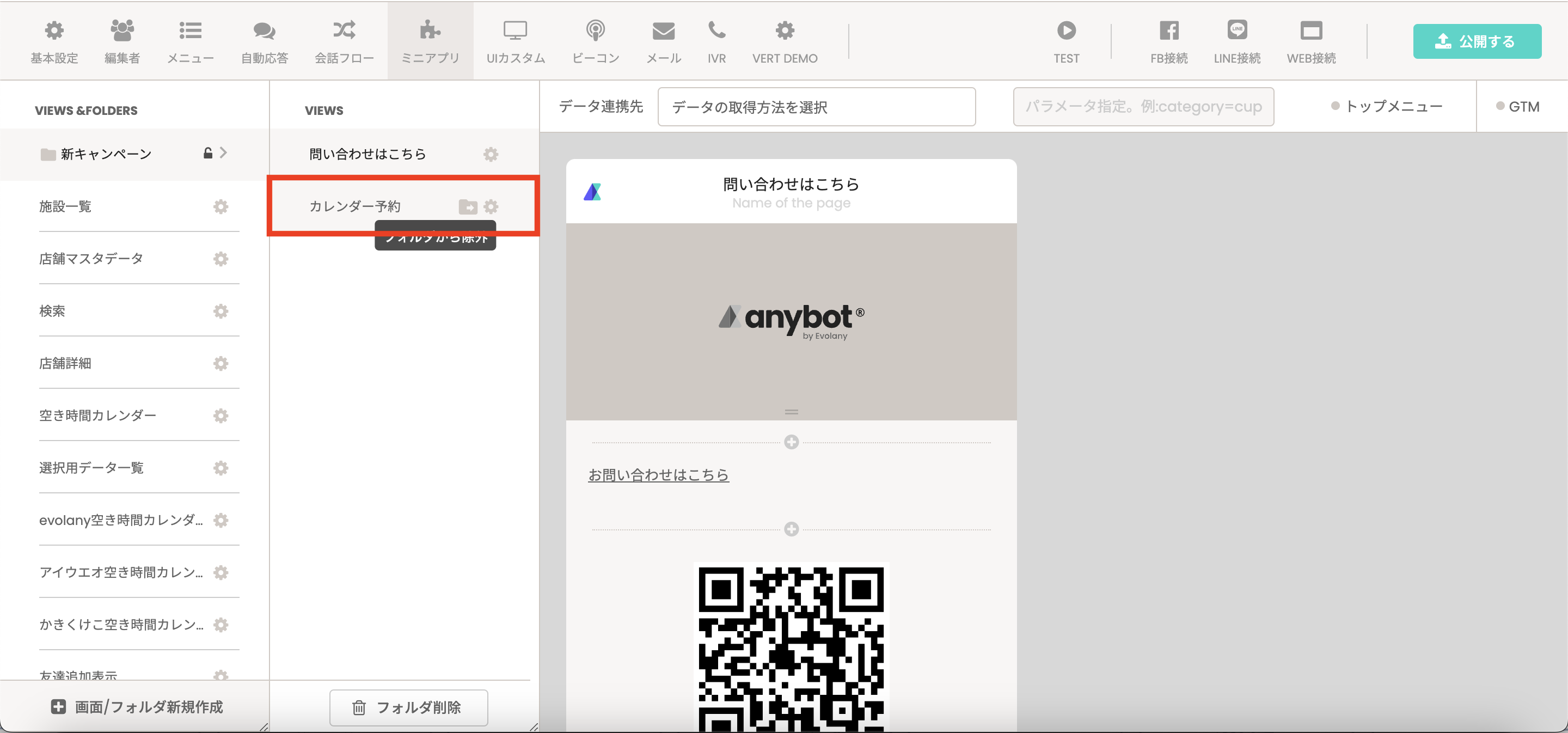Open gear settings for カレンダー予約

[491, 206]
